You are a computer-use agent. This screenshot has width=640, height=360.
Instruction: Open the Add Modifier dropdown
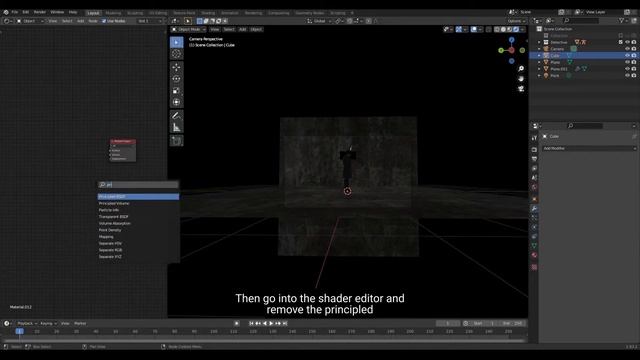(589, 148)
